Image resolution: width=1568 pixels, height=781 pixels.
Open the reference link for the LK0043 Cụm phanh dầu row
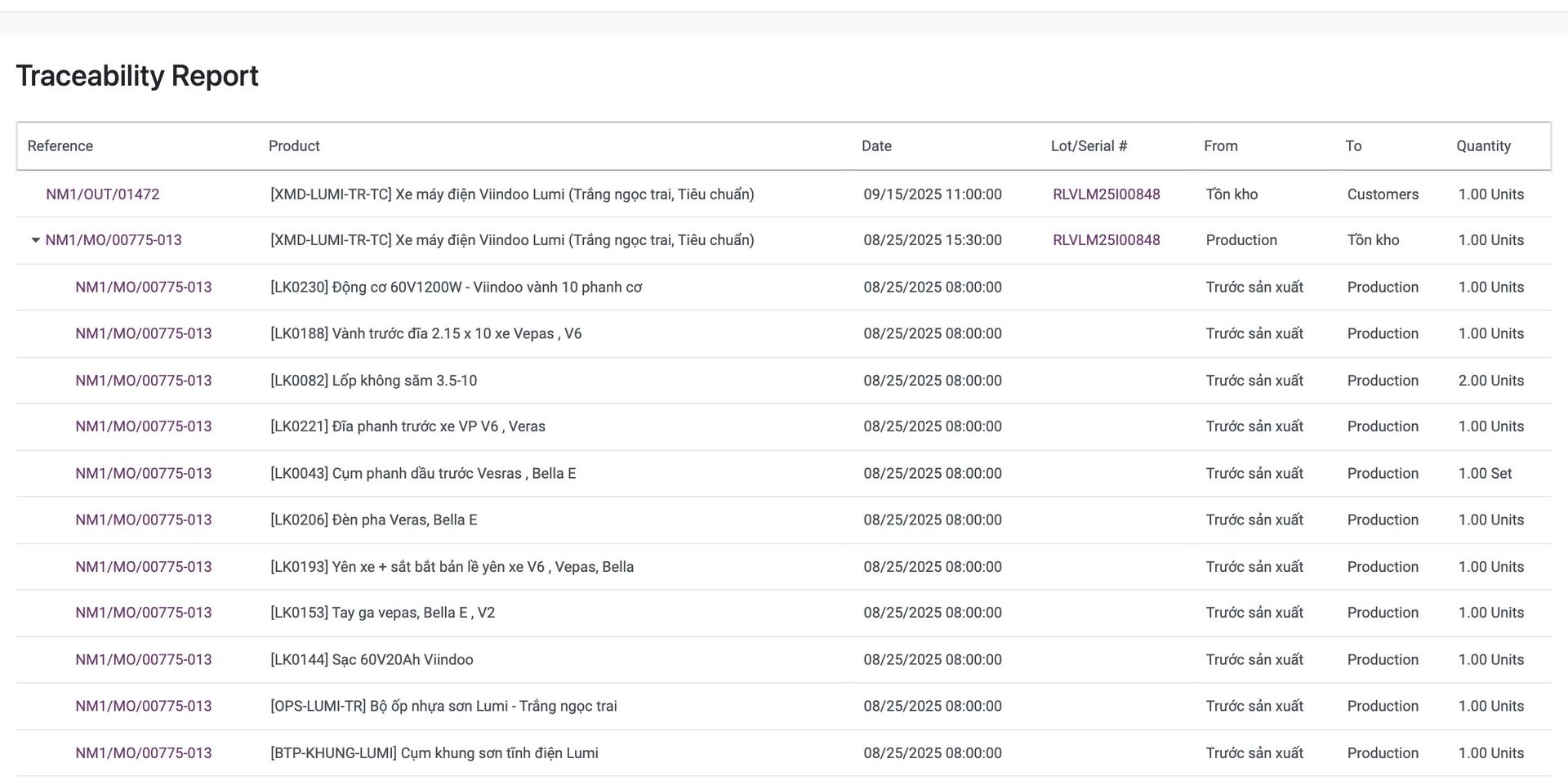click(x=144, y=474)
